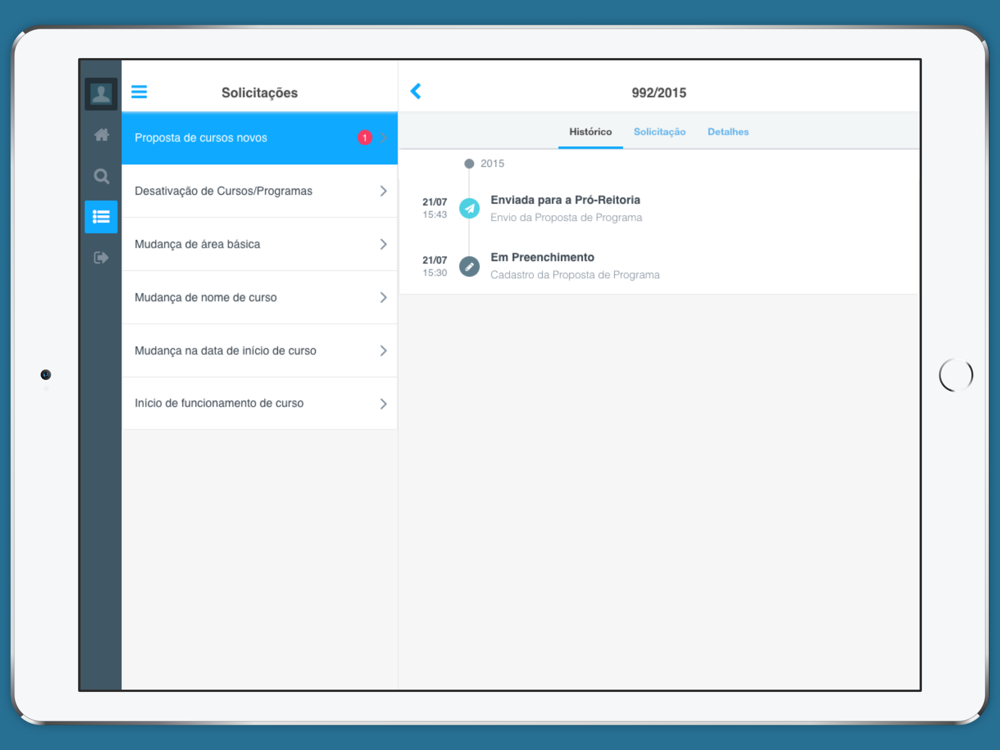Expand Desativação de Cursos/Programas chevron
Viewport: 1000px width, 750px height.
[383, 191]
